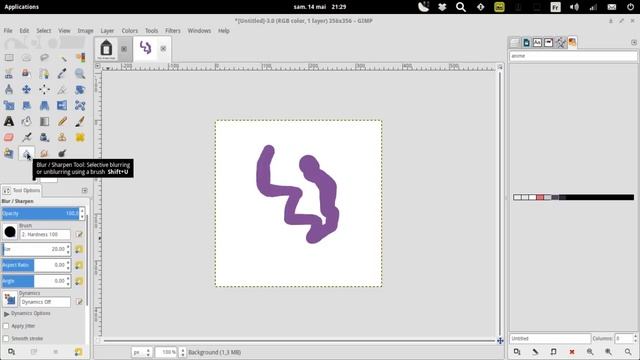Select the Fuzzy Select wand tool

tap(62, 58)
